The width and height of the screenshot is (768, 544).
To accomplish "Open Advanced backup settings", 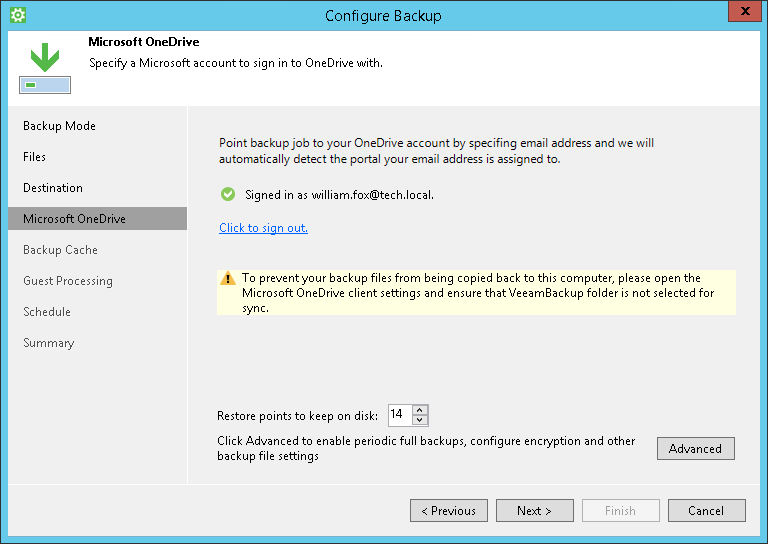I will [x=696, y=449].
